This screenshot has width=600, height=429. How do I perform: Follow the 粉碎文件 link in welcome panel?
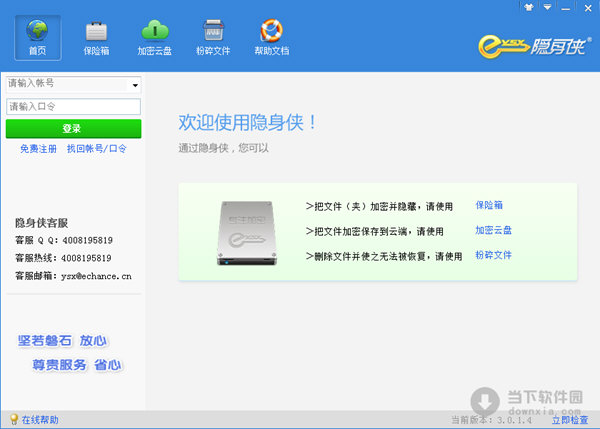coord(493,255)
